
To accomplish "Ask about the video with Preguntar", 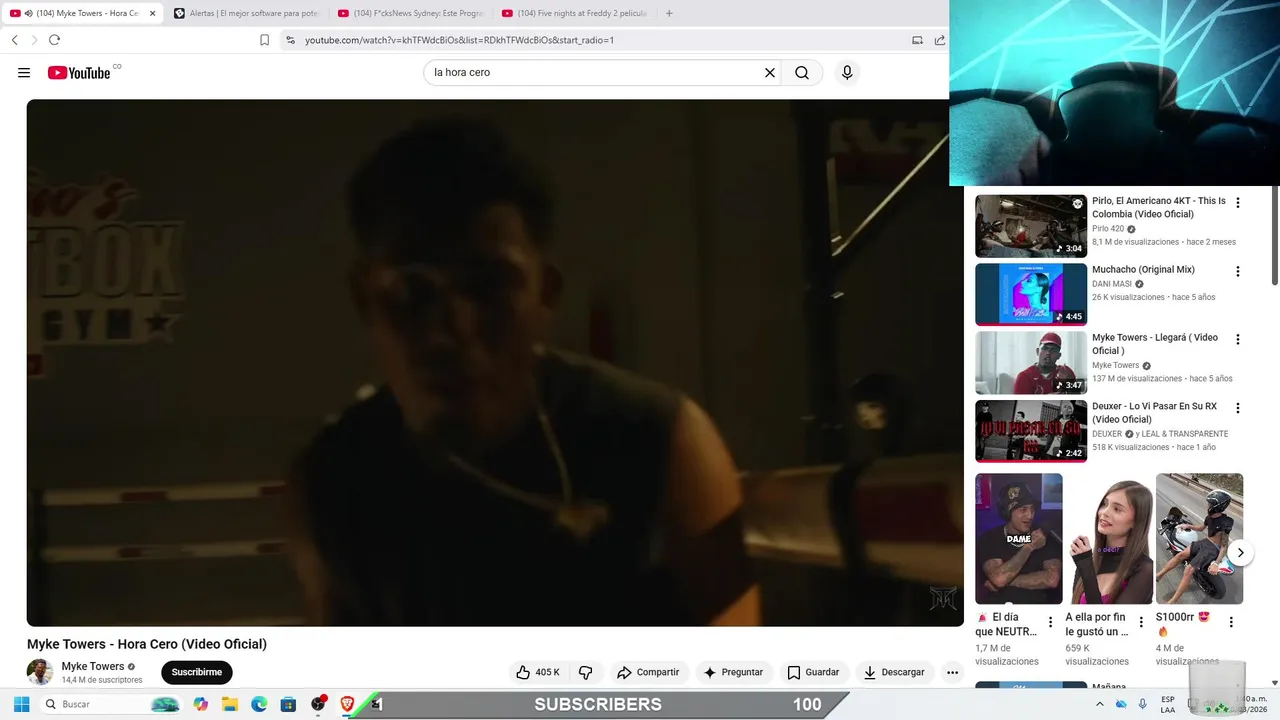I will point(733,672).
